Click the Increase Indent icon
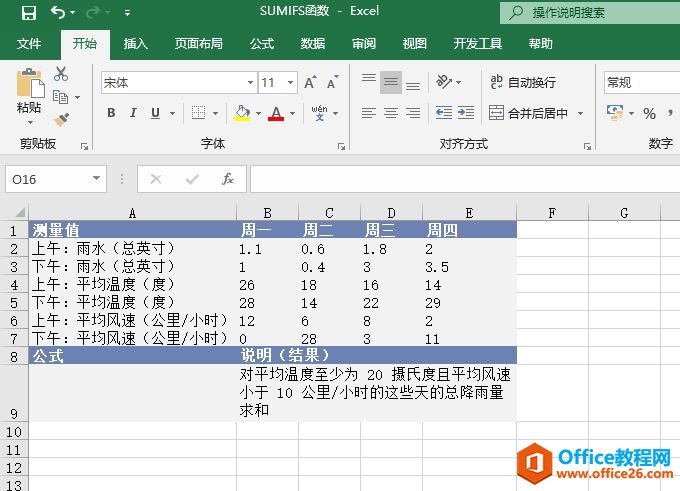 tap(466, 113)
